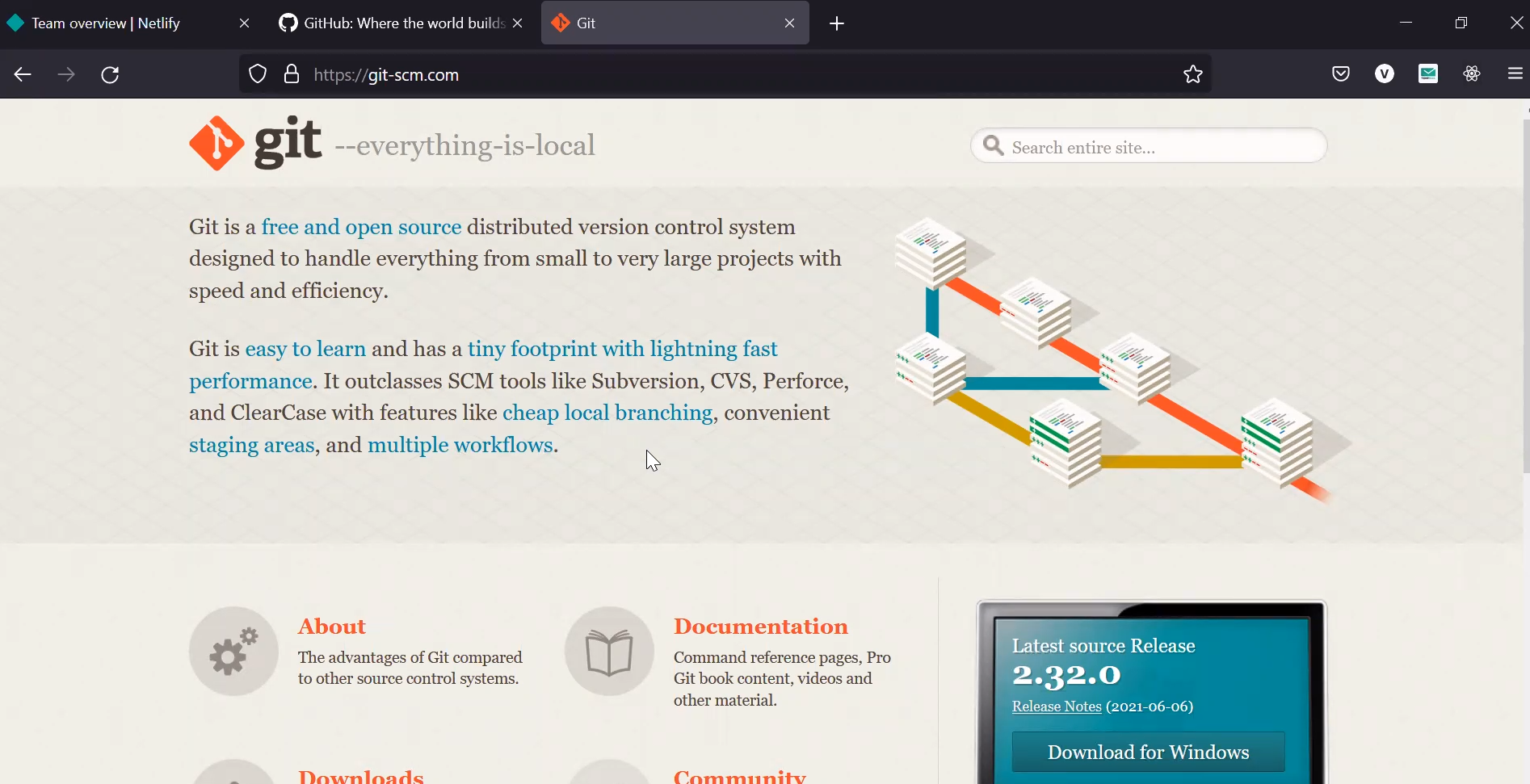Viewport: 1530px width, 784px height.
Task: Restore down the browser window
Action: pos(1461,23)
